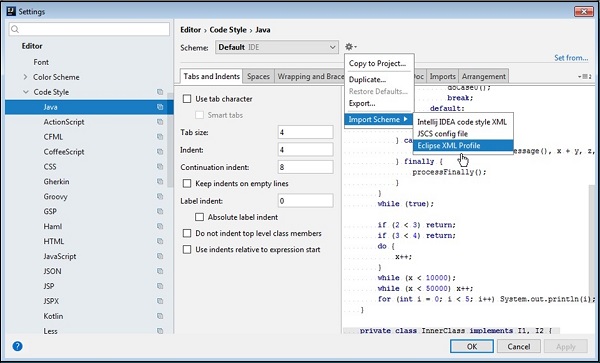Select Eclipse XML Profile import option
This screenshot has width=600, height=363.
[463, 146]
